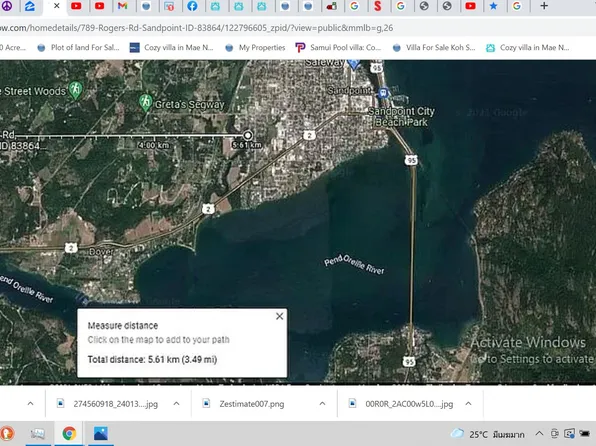596x446 pixels.
Task: Expand options for 274560918 jpg download
Action: (x=176, y=403)
